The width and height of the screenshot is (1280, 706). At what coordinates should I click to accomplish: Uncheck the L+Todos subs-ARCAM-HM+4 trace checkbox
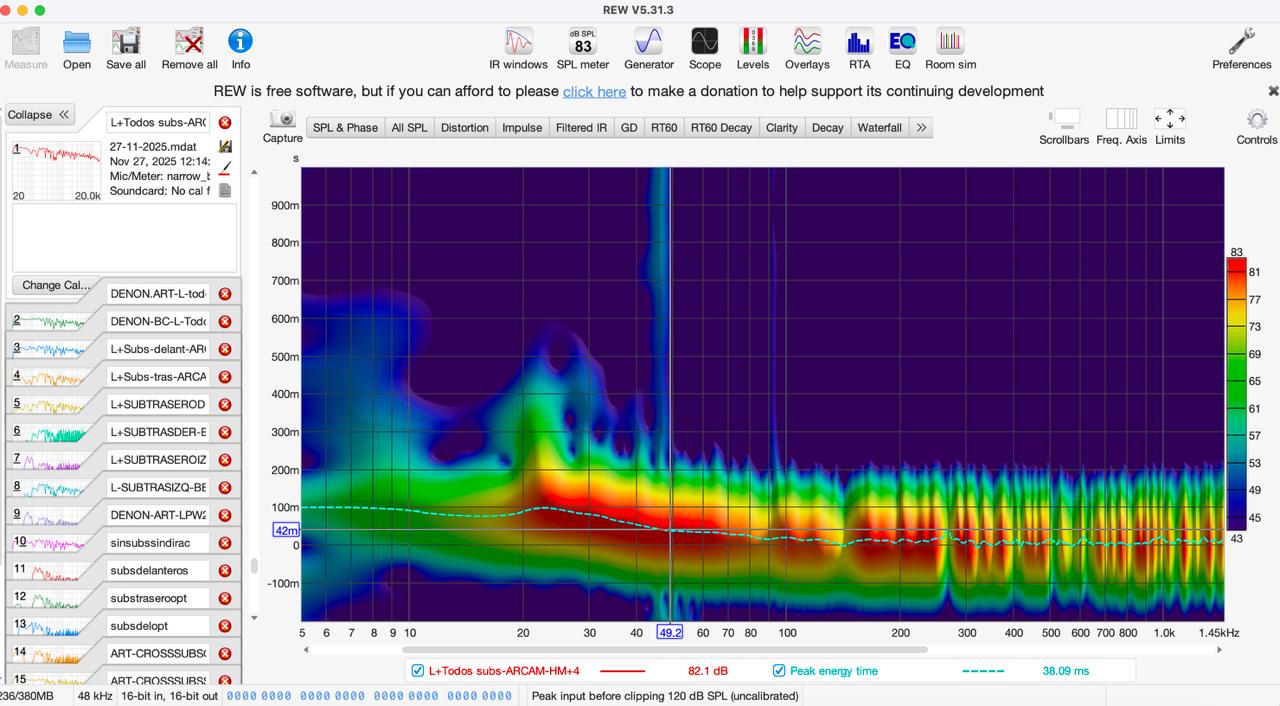(418, 671)
